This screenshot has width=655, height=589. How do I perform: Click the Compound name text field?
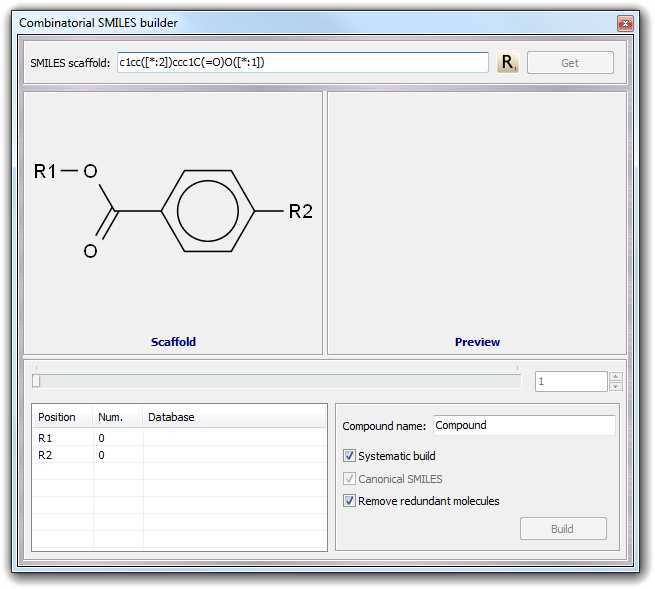click(524, 425)
